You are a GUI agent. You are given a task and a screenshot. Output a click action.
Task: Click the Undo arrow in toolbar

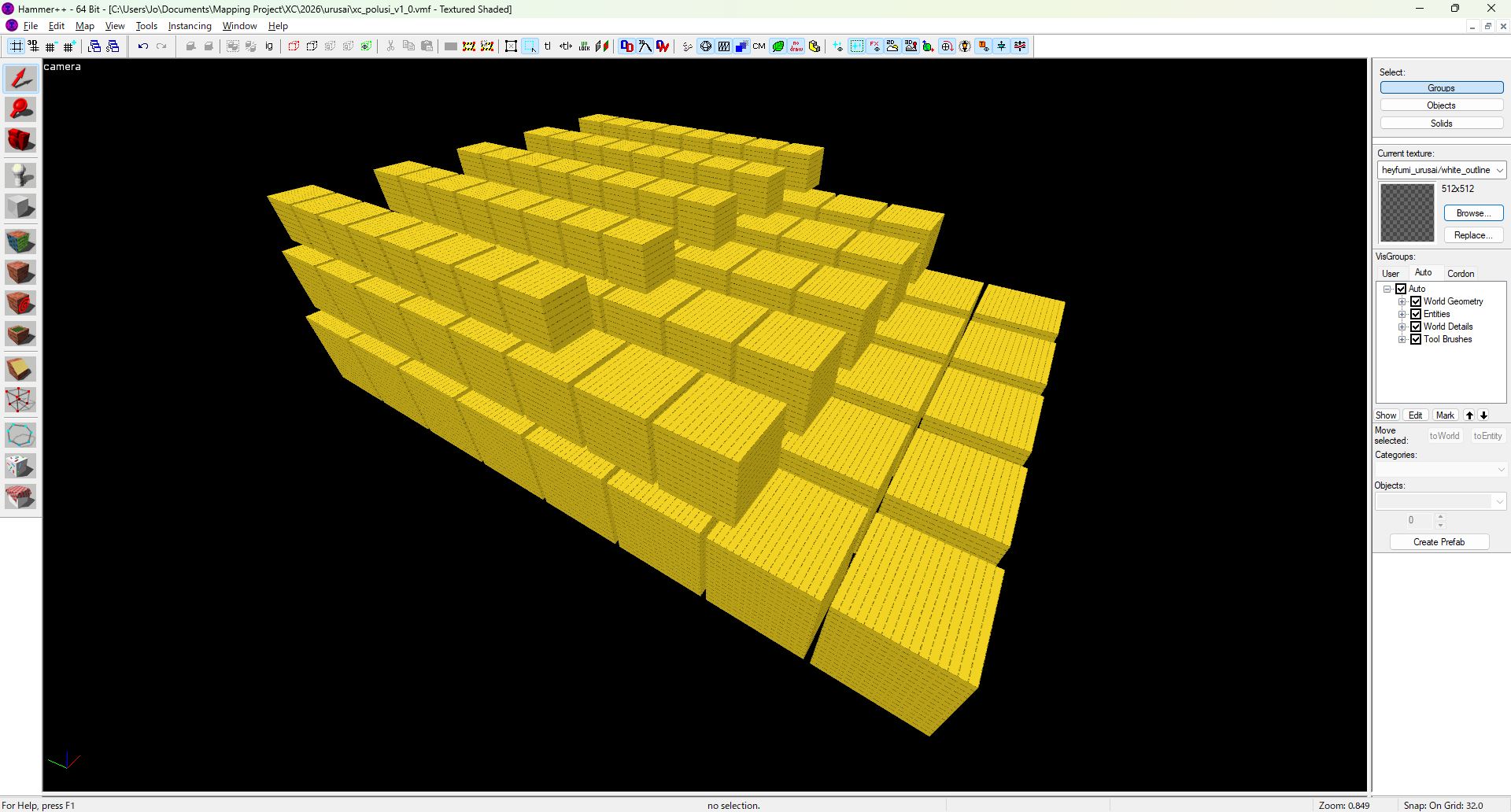coord(143,46)
